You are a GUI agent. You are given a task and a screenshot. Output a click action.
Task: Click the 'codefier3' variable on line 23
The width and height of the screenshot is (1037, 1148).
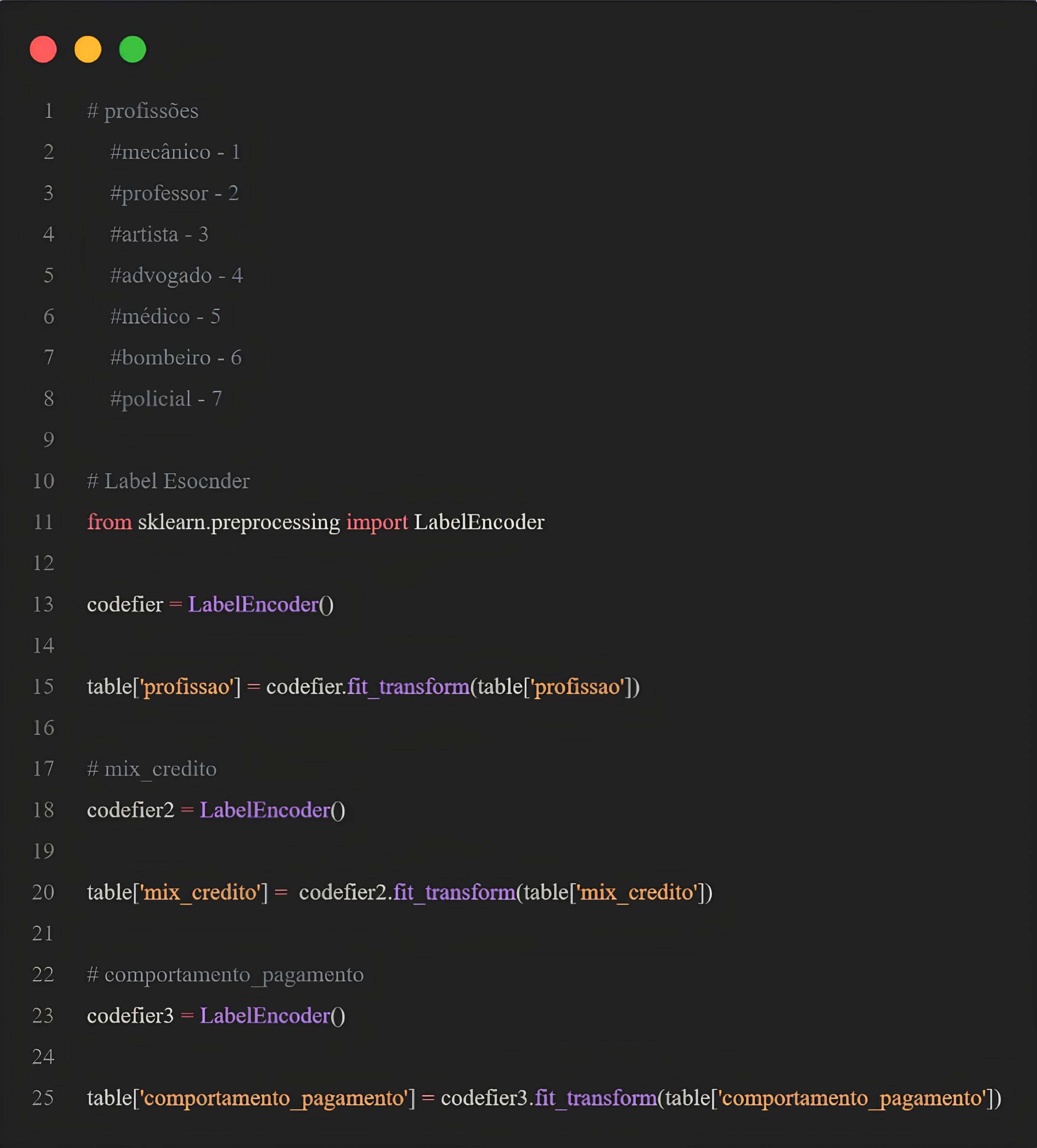pyautogui.click(x=130, y=1016)
